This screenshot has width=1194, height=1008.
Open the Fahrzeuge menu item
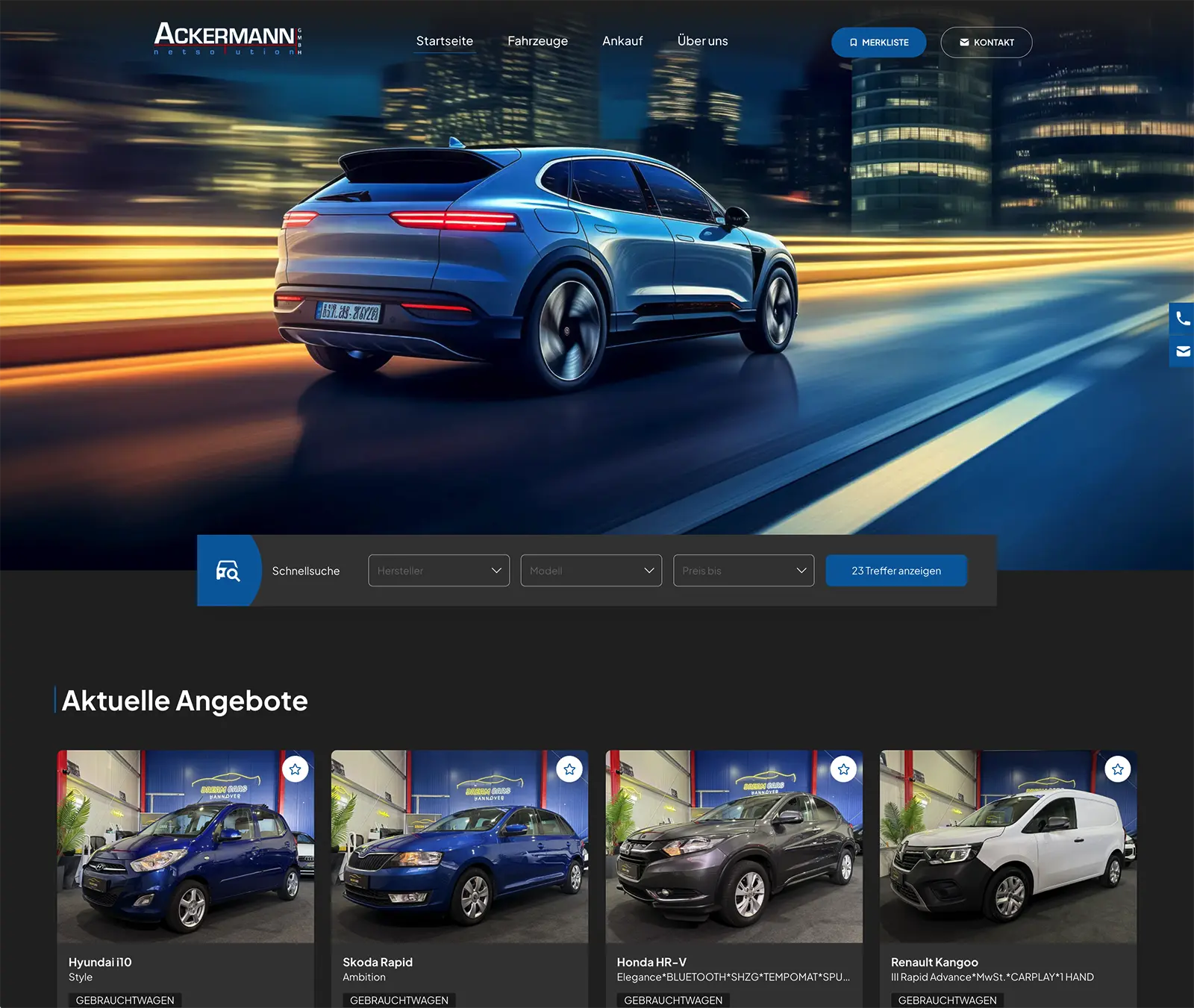pyautogui.click(x=537, y=41)
